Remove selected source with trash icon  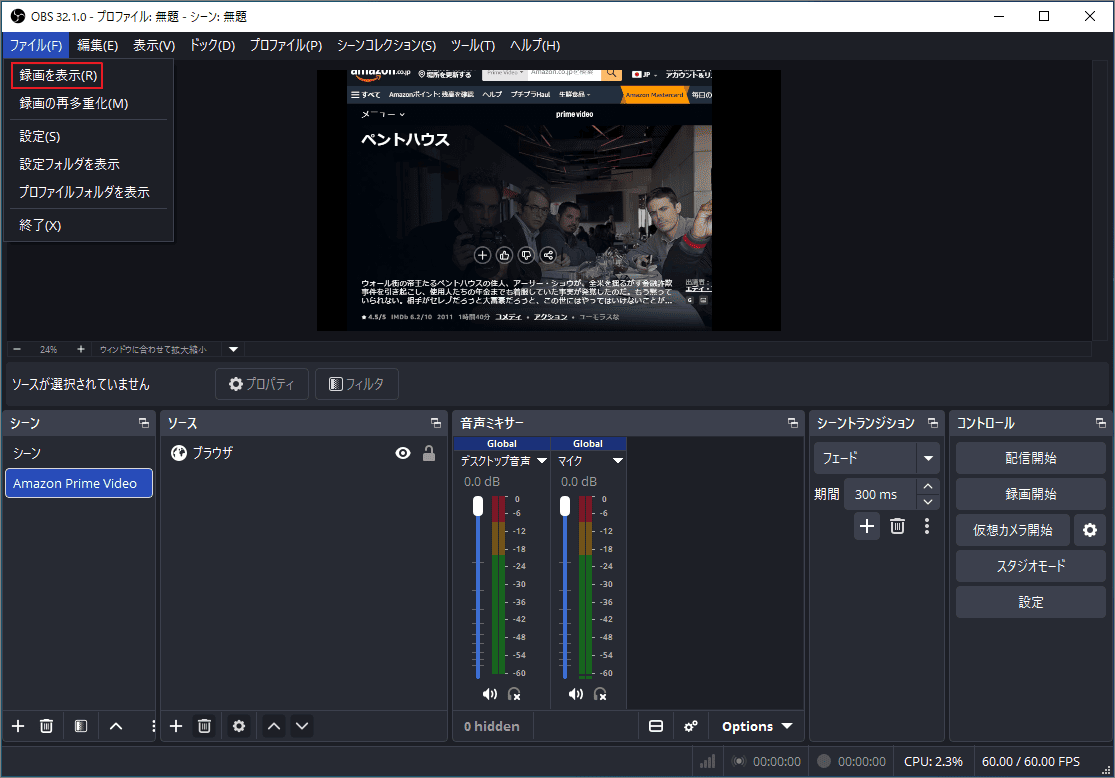click(204, 726)
